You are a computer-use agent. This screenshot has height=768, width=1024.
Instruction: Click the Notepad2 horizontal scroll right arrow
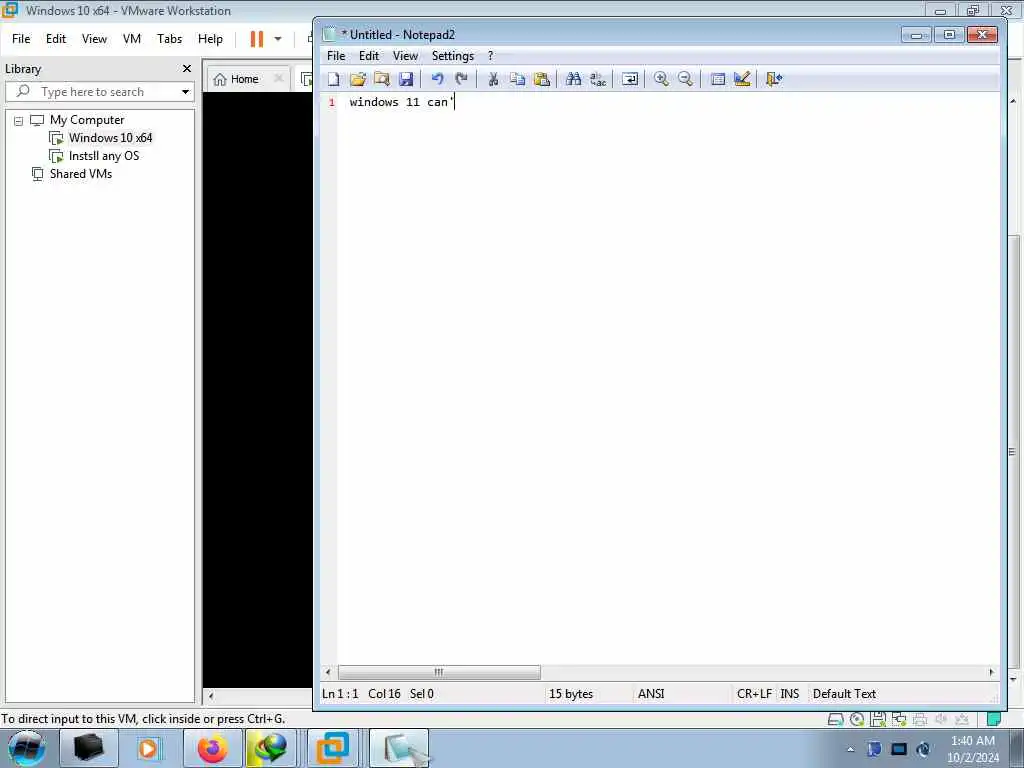click(991, 672)
